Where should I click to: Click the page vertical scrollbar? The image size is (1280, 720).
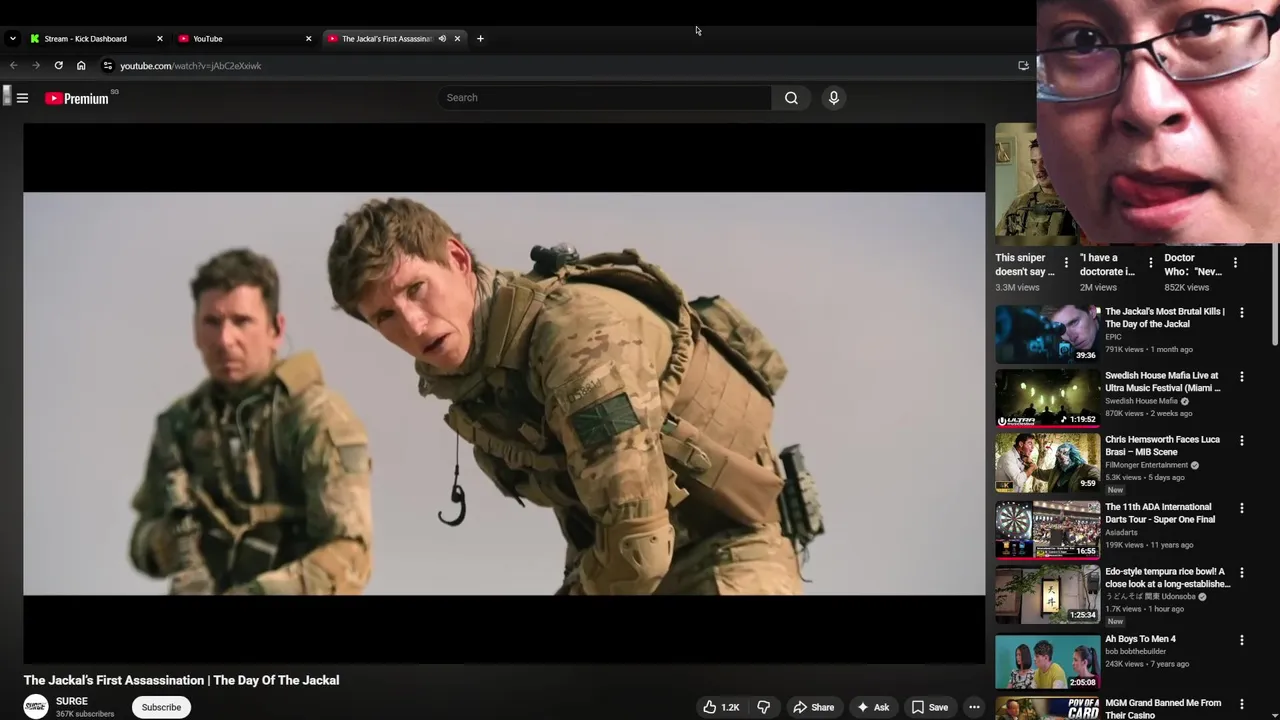coord(1275,295)
